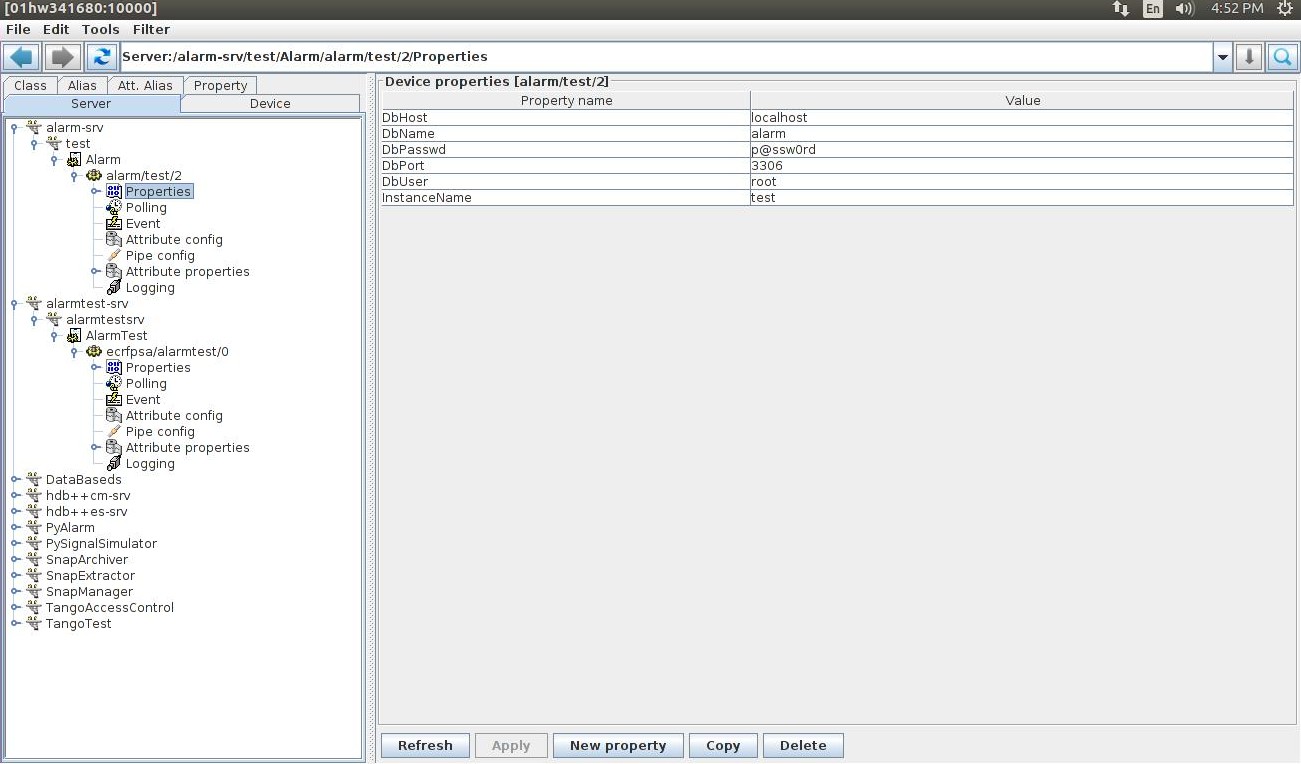Sort by the Property name column header
This screenshot has height=764, width=1301.
click(x=566, y=101)
